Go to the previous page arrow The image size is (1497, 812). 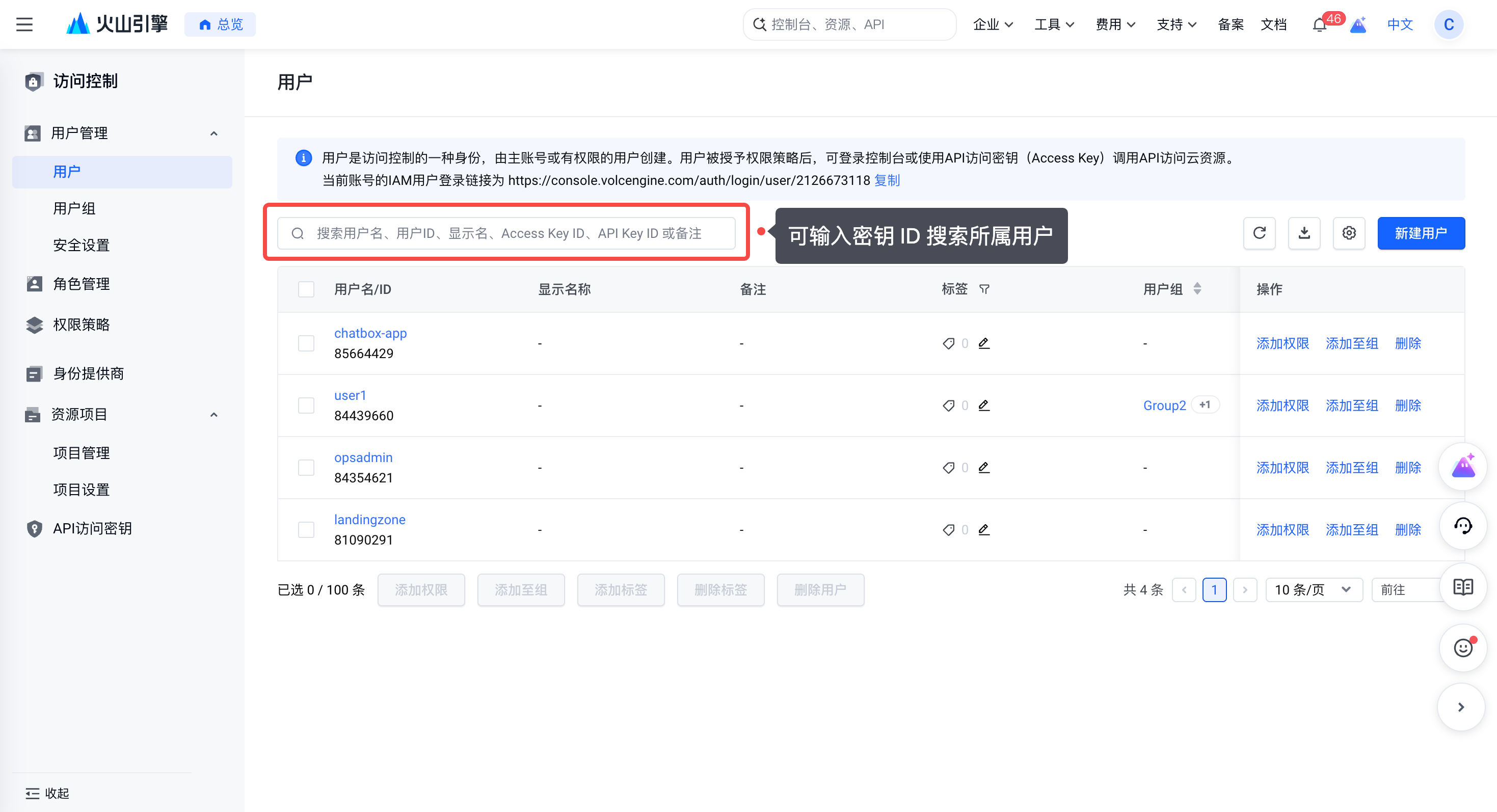click(x=1184, y=590)
